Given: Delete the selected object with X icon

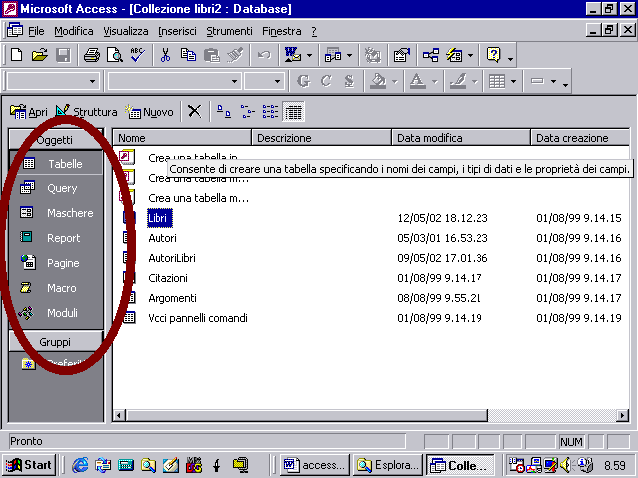Looking at the screenshot, I should (x=194, y=111).
